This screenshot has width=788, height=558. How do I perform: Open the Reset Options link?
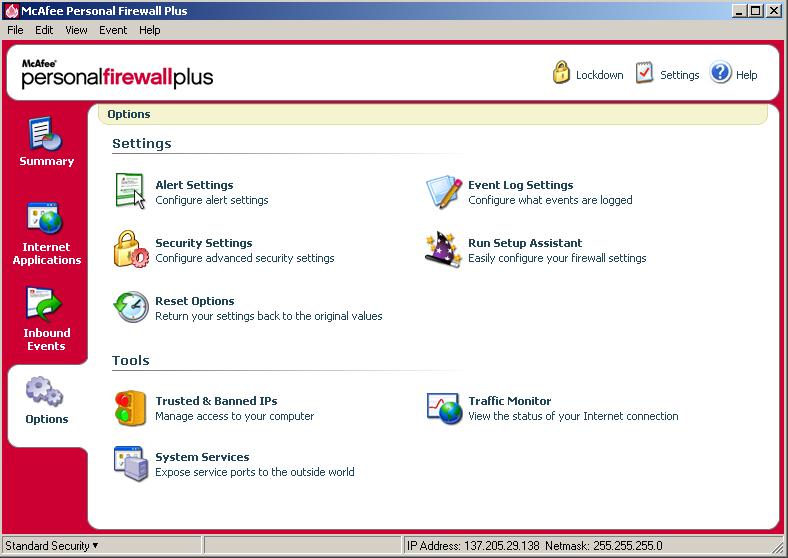point(194,301)
